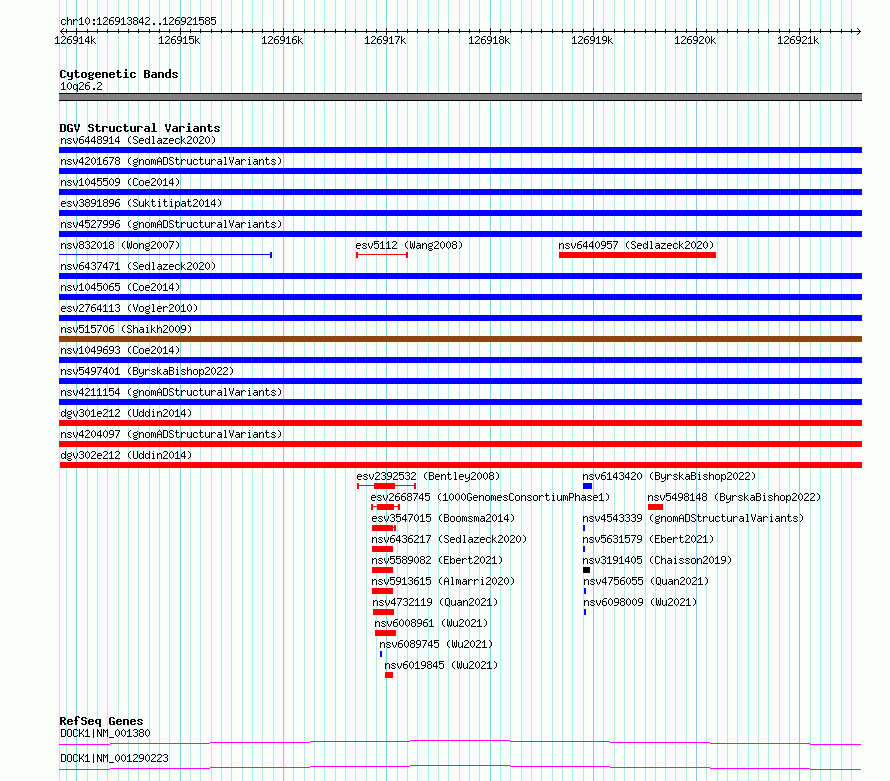Open the nsv6008961 (Wu2021) label
Image resolution: width=890 pixels, height=781 pixels.
[431, 623]
